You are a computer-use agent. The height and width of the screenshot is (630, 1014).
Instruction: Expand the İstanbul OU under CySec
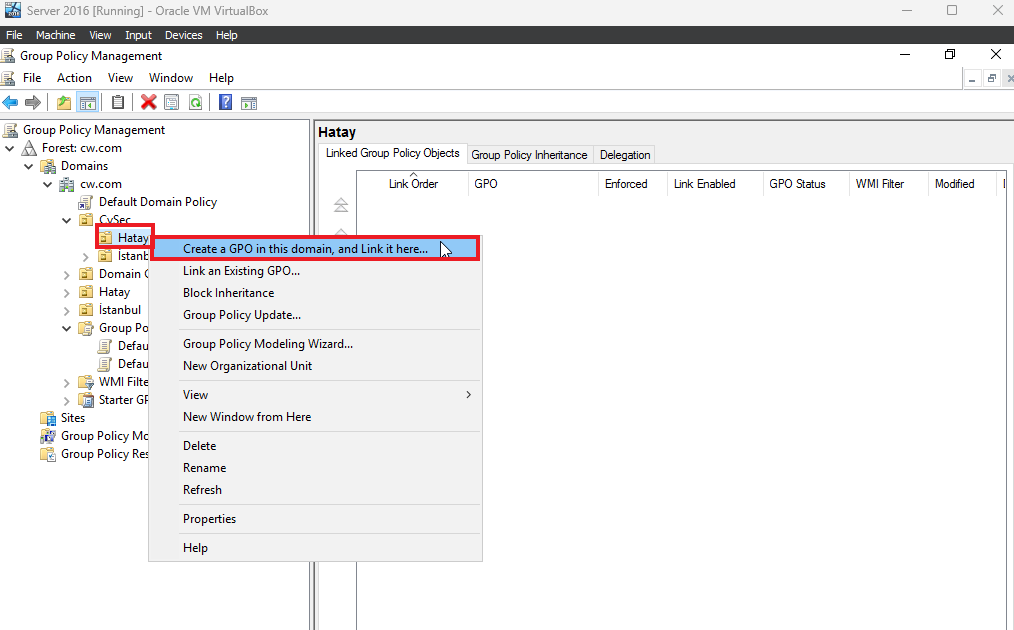coord(85,257)
